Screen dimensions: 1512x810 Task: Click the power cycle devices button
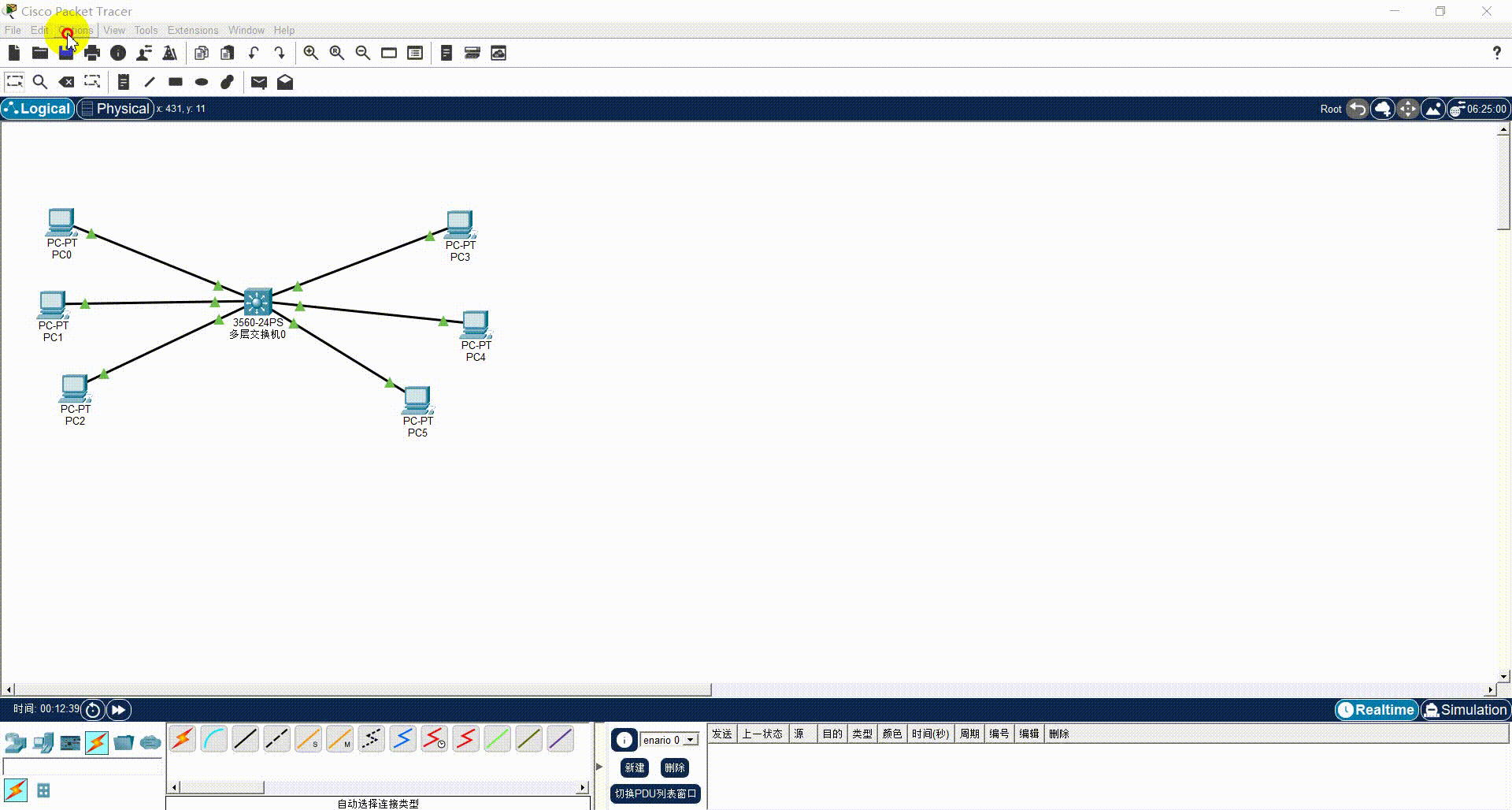93,710
